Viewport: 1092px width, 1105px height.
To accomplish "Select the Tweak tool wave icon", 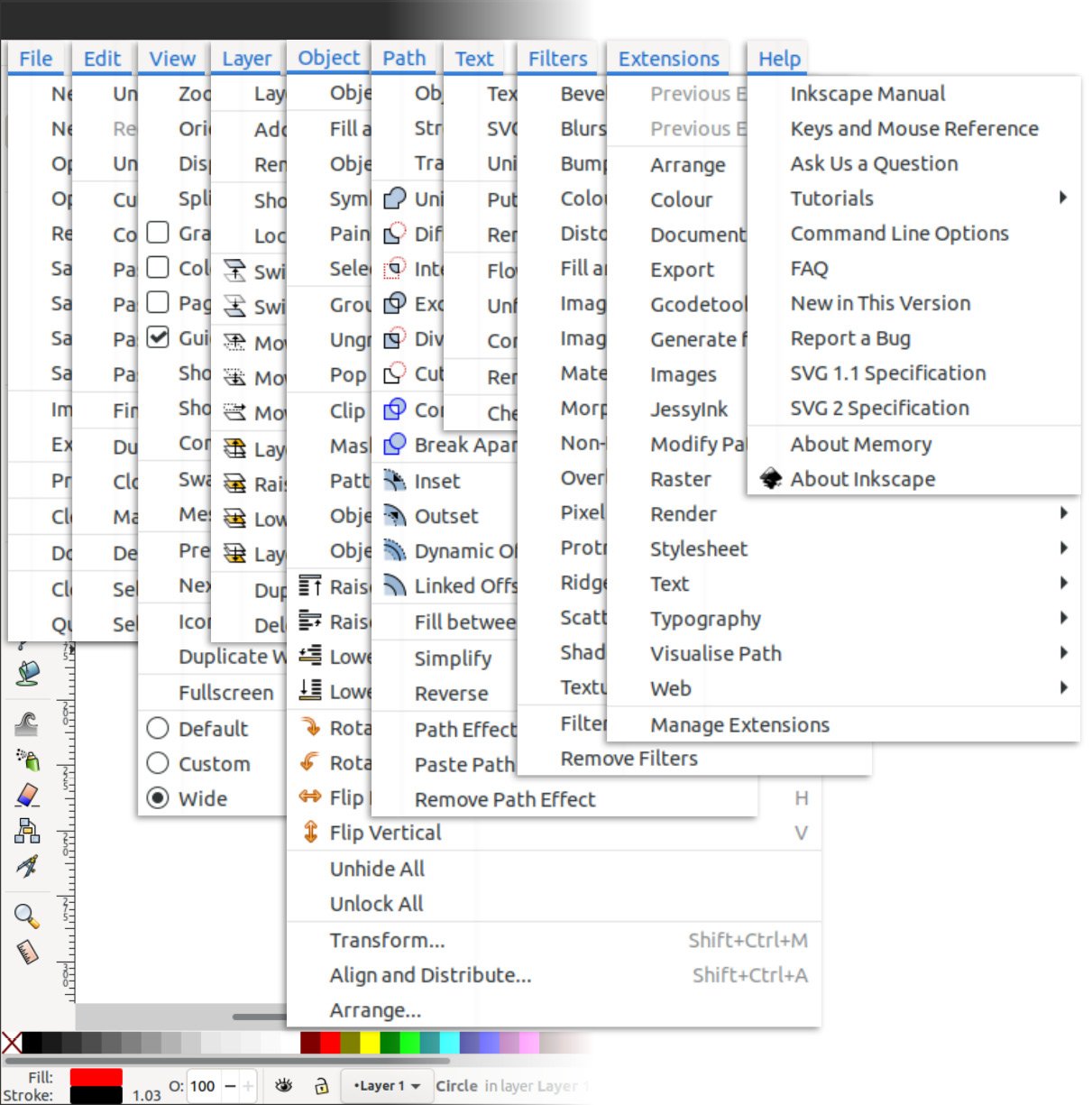I will [27, 723].
